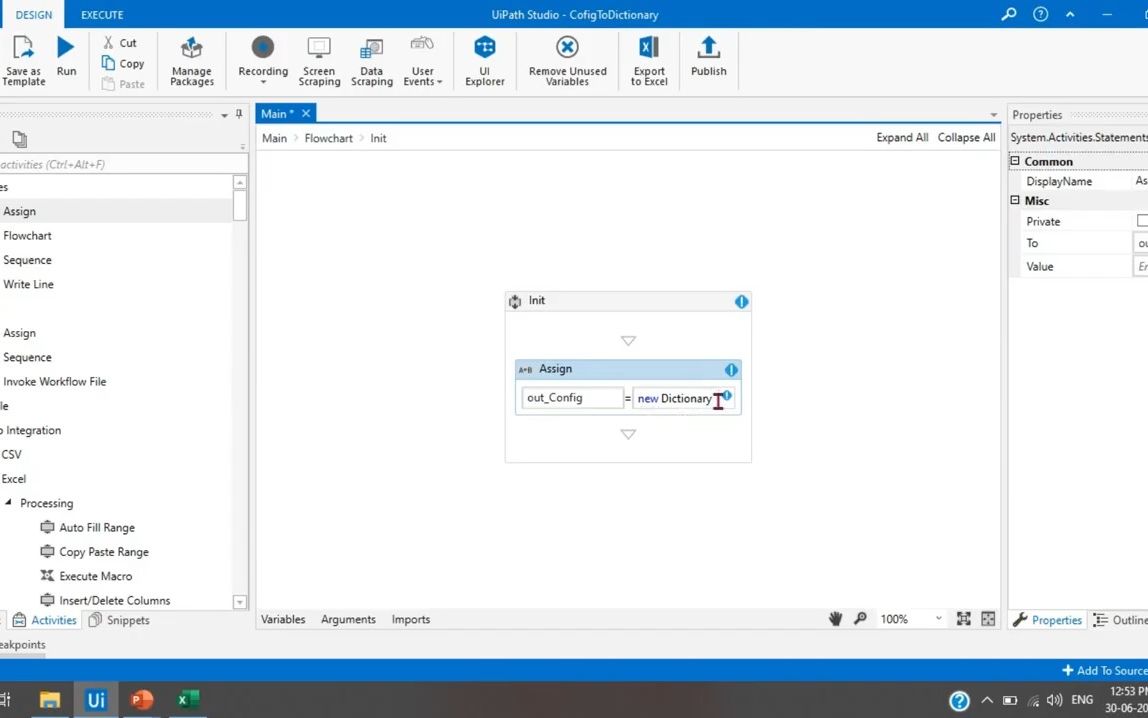
Task: Click Save as Template icon
Action: tap(23, 61)
